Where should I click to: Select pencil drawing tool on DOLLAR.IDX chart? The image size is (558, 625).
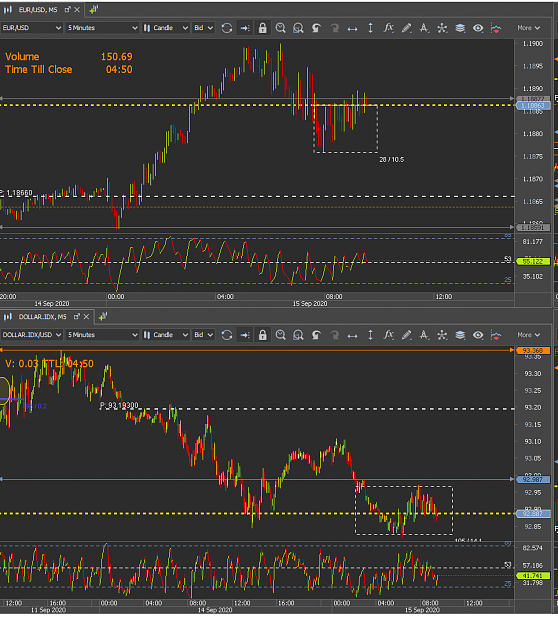[406, 335]
